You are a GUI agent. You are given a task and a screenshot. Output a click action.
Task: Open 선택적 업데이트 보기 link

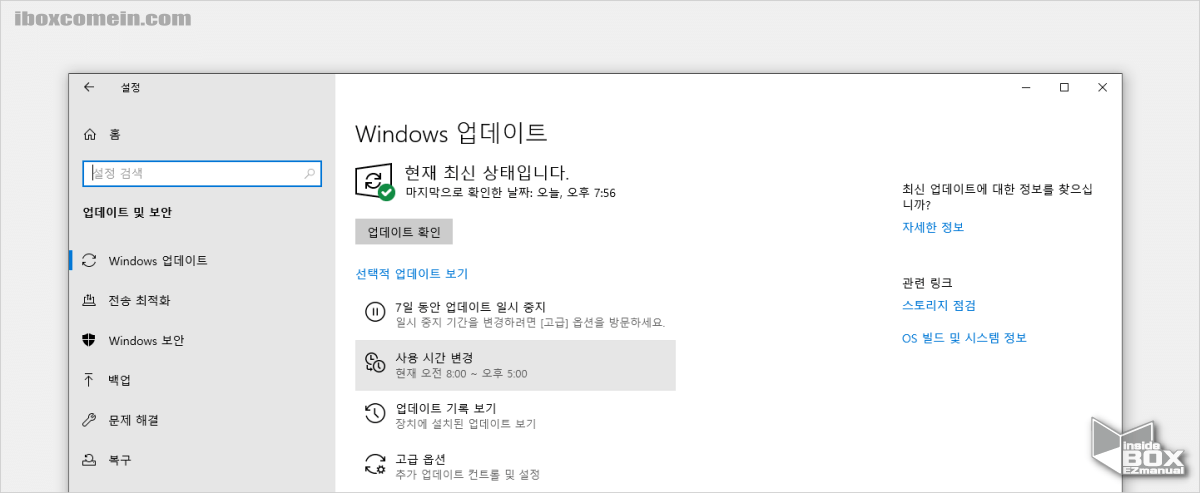(412, 273)
